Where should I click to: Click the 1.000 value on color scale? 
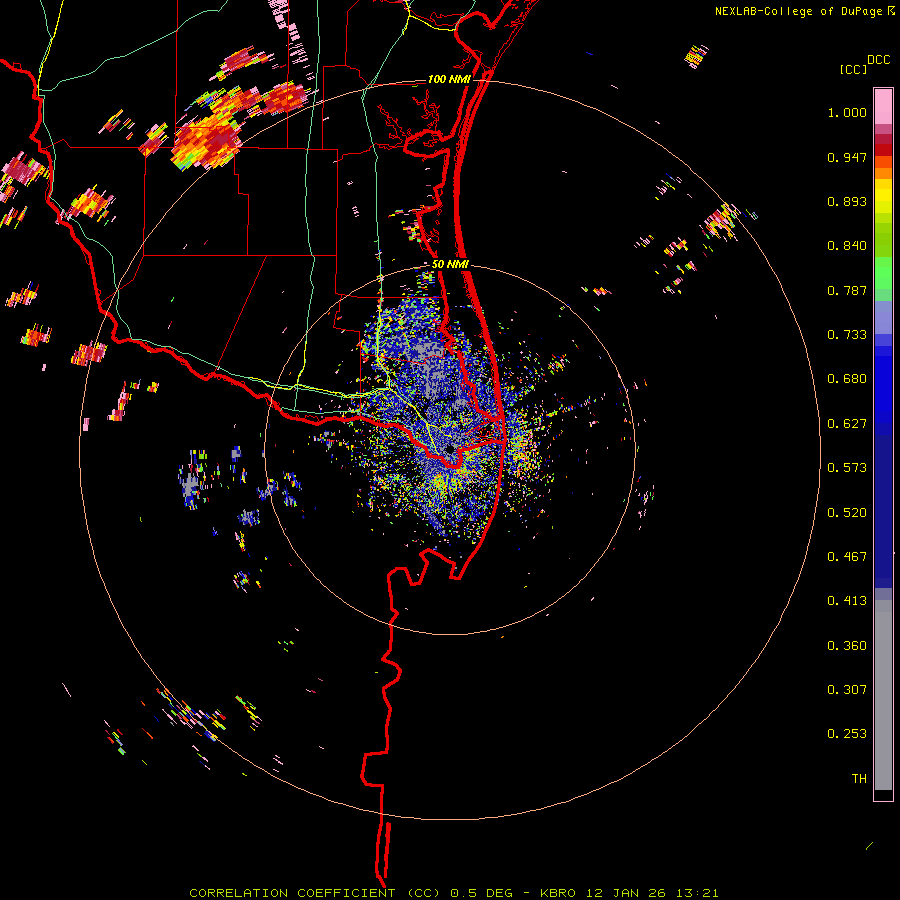(x=847, y=113)
